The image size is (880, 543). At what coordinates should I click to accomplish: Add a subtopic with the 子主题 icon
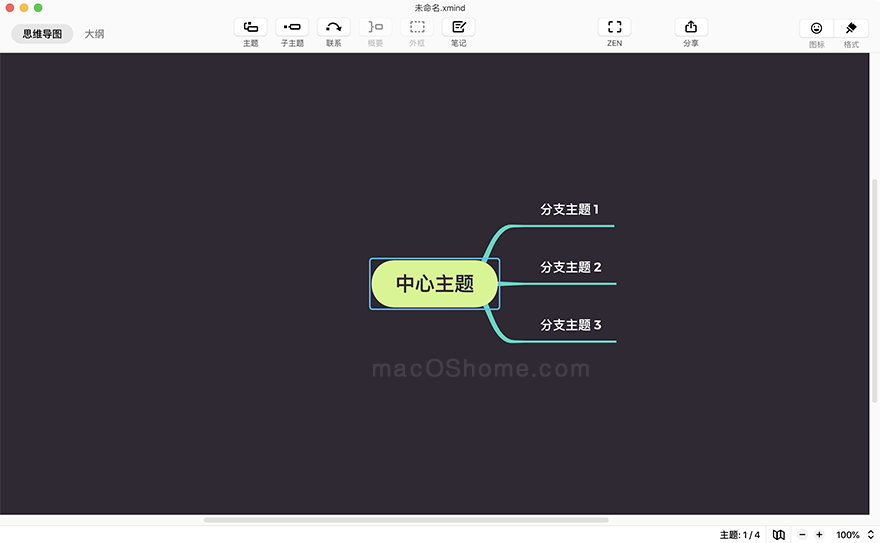[x=292, y=27]
